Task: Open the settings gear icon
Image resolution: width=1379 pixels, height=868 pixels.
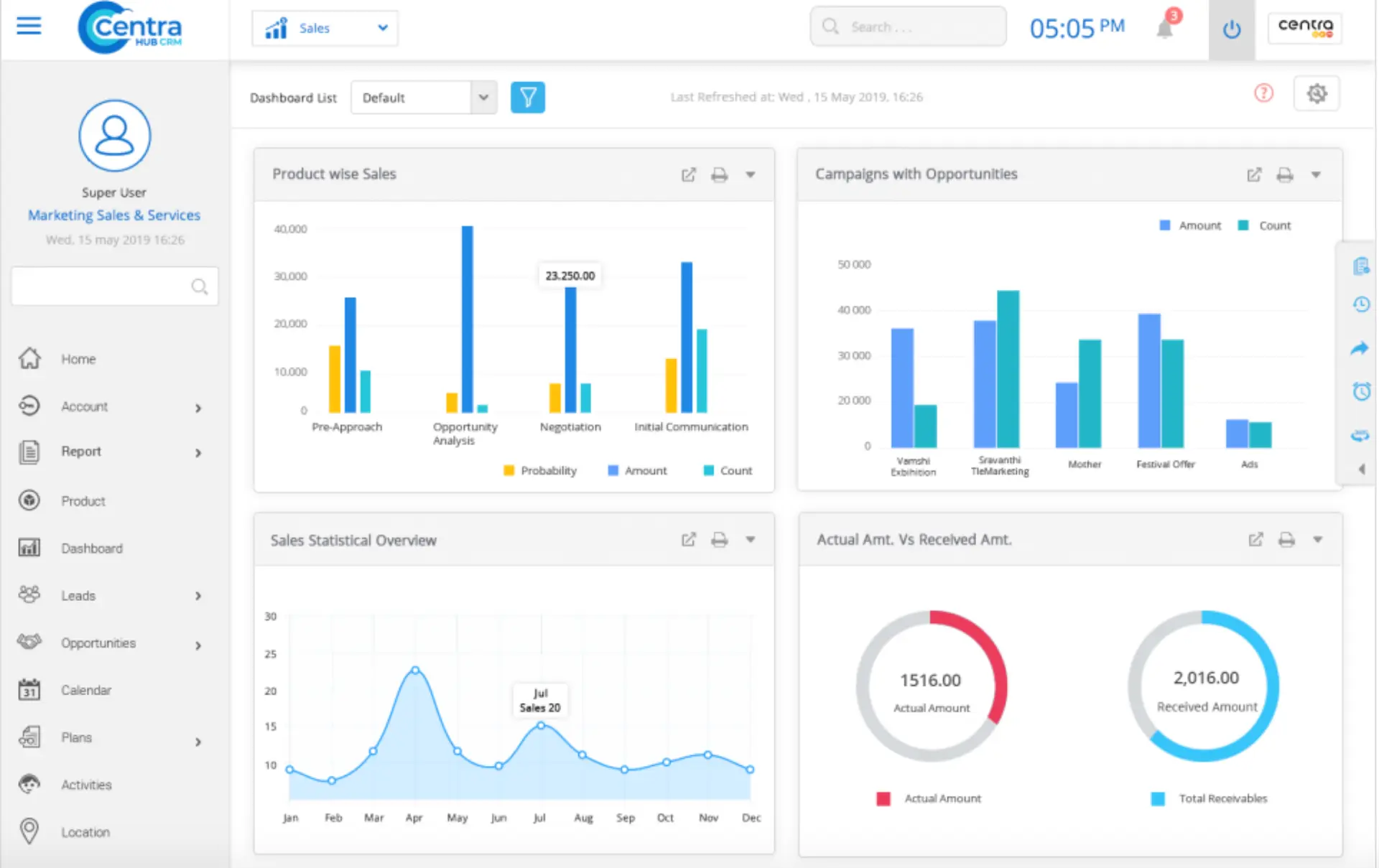Action: [1317, 93]
